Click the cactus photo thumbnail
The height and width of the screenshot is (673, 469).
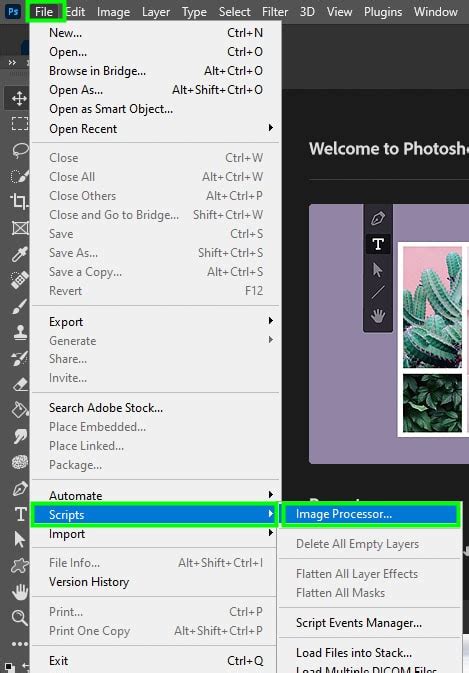432,307
